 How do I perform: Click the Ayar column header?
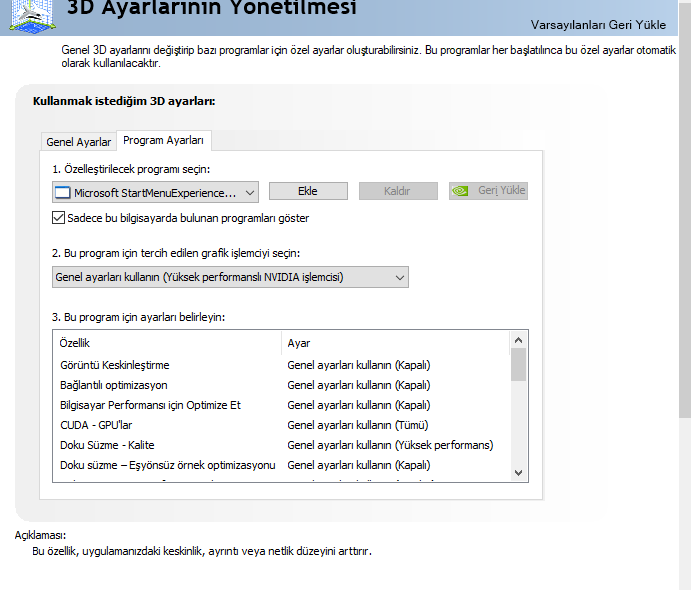coord(299,343)
